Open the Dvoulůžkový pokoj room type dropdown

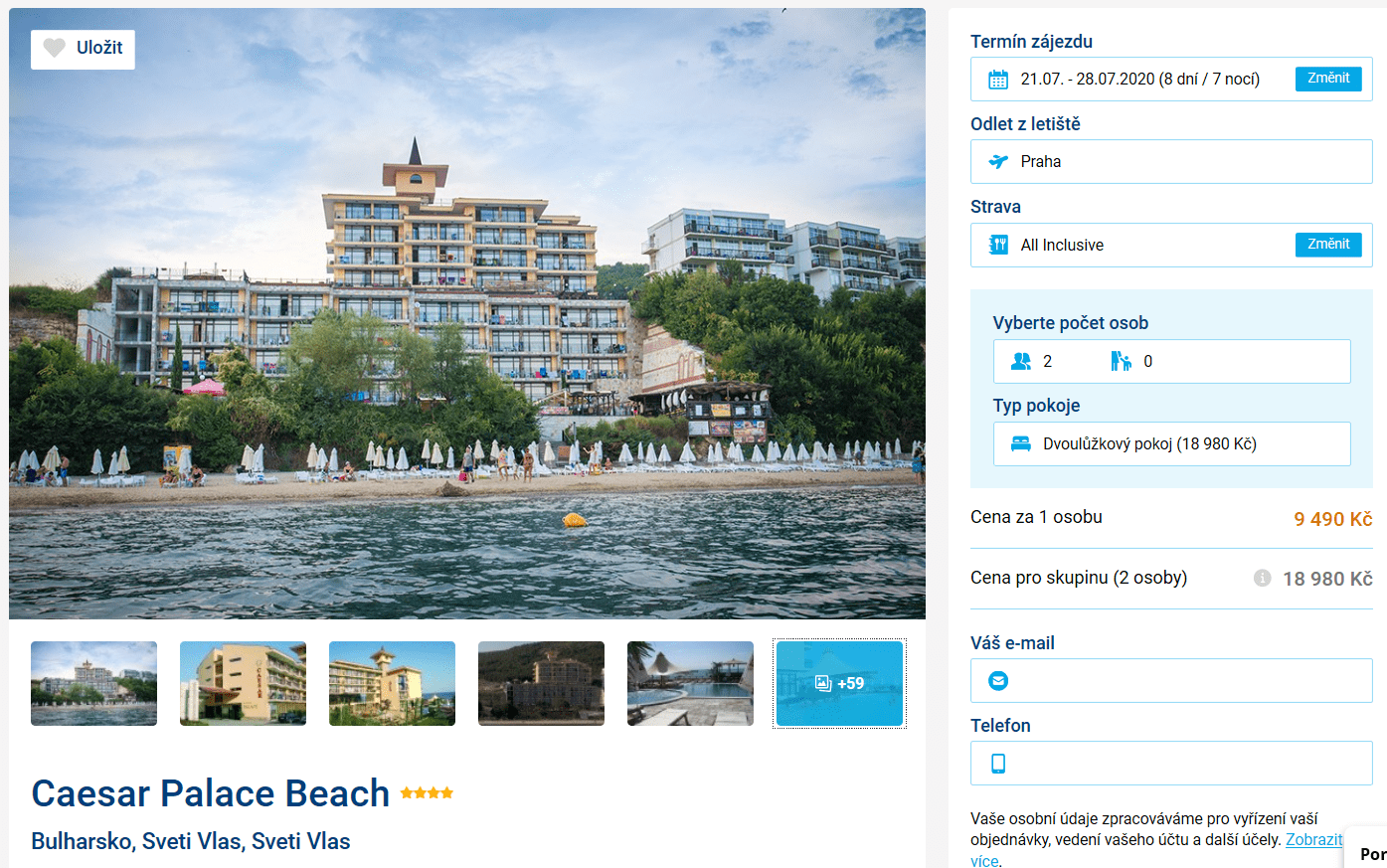click(1171, 444)
